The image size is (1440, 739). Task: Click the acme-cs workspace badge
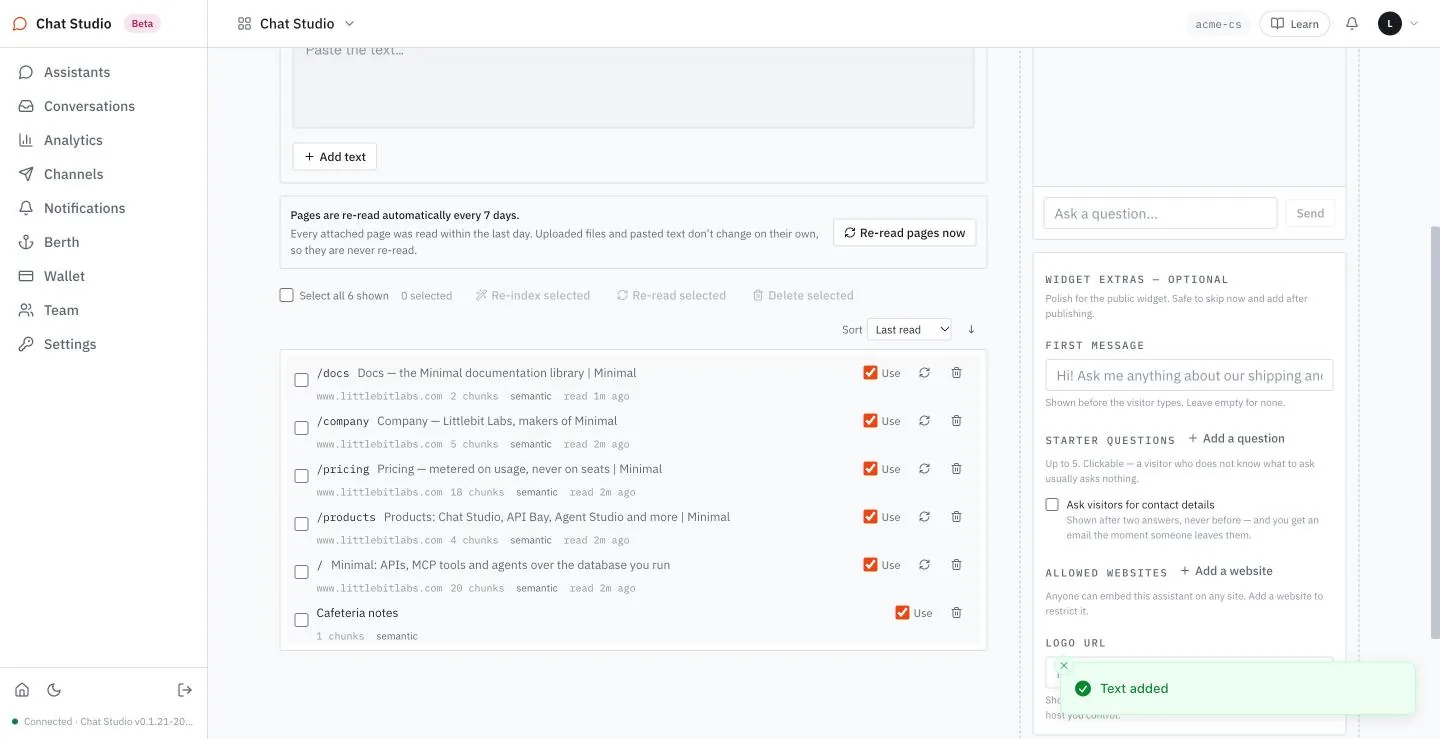1218,24
